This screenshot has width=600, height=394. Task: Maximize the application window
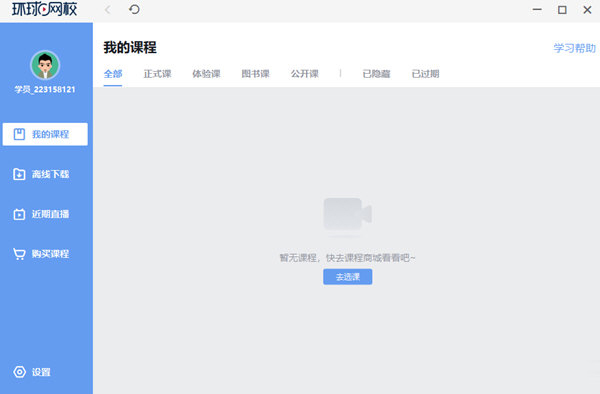tap(562, 10)
